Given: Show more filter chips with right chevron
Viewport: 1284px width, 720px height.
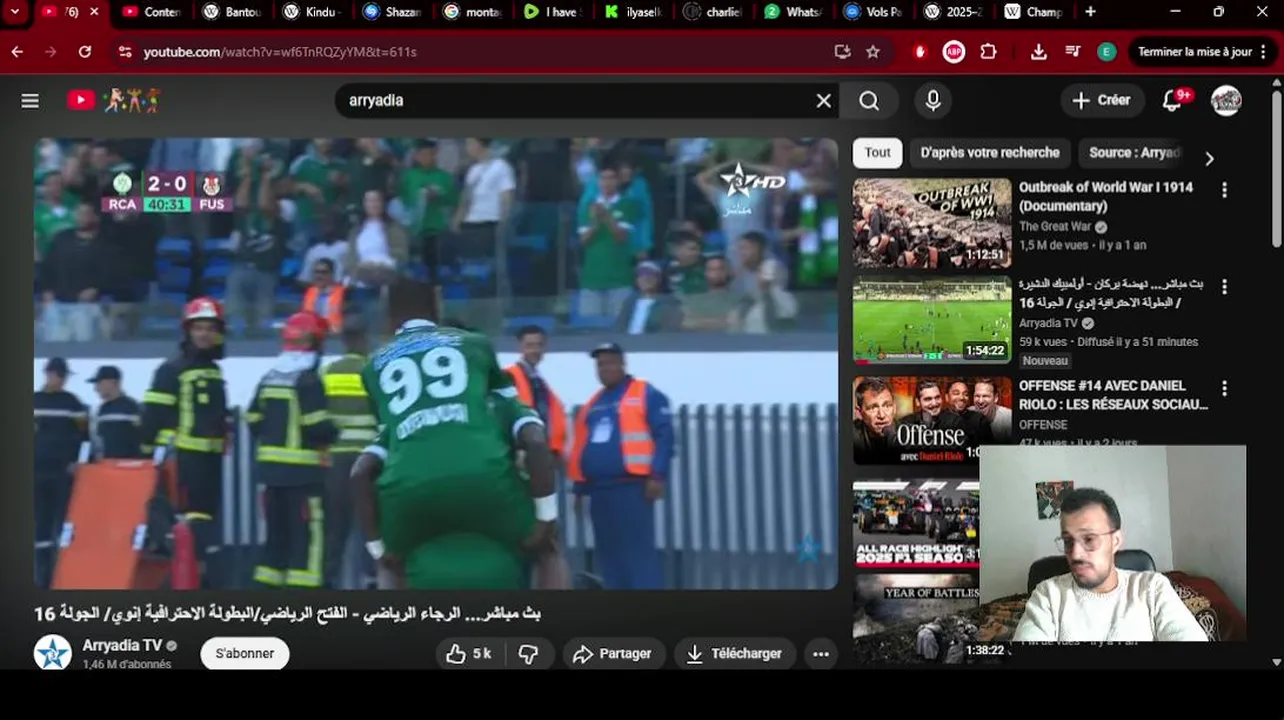Looking at the screenshot, I should [x=1209, y=158].
